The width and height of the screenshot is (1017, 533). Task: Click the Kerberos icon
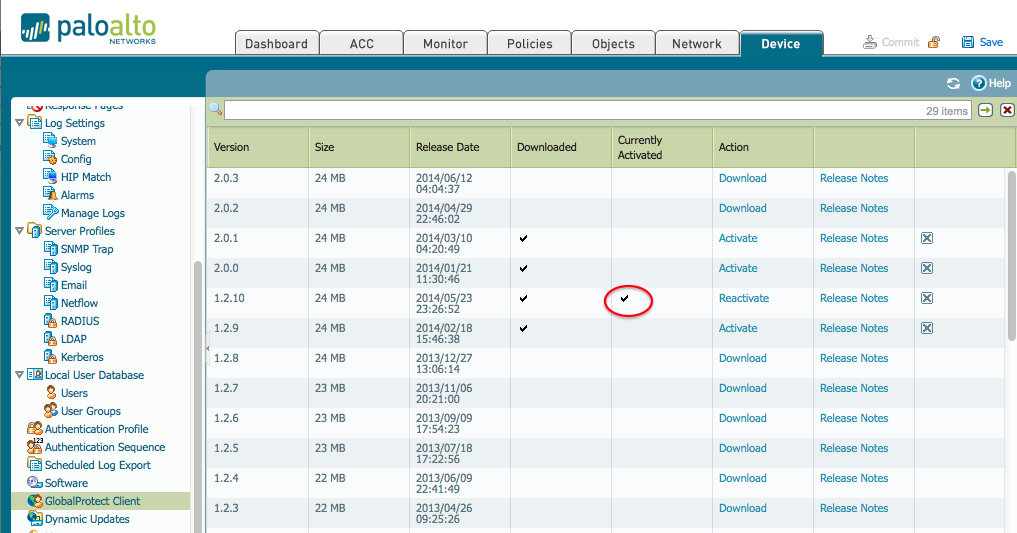[x=51, y=356]
